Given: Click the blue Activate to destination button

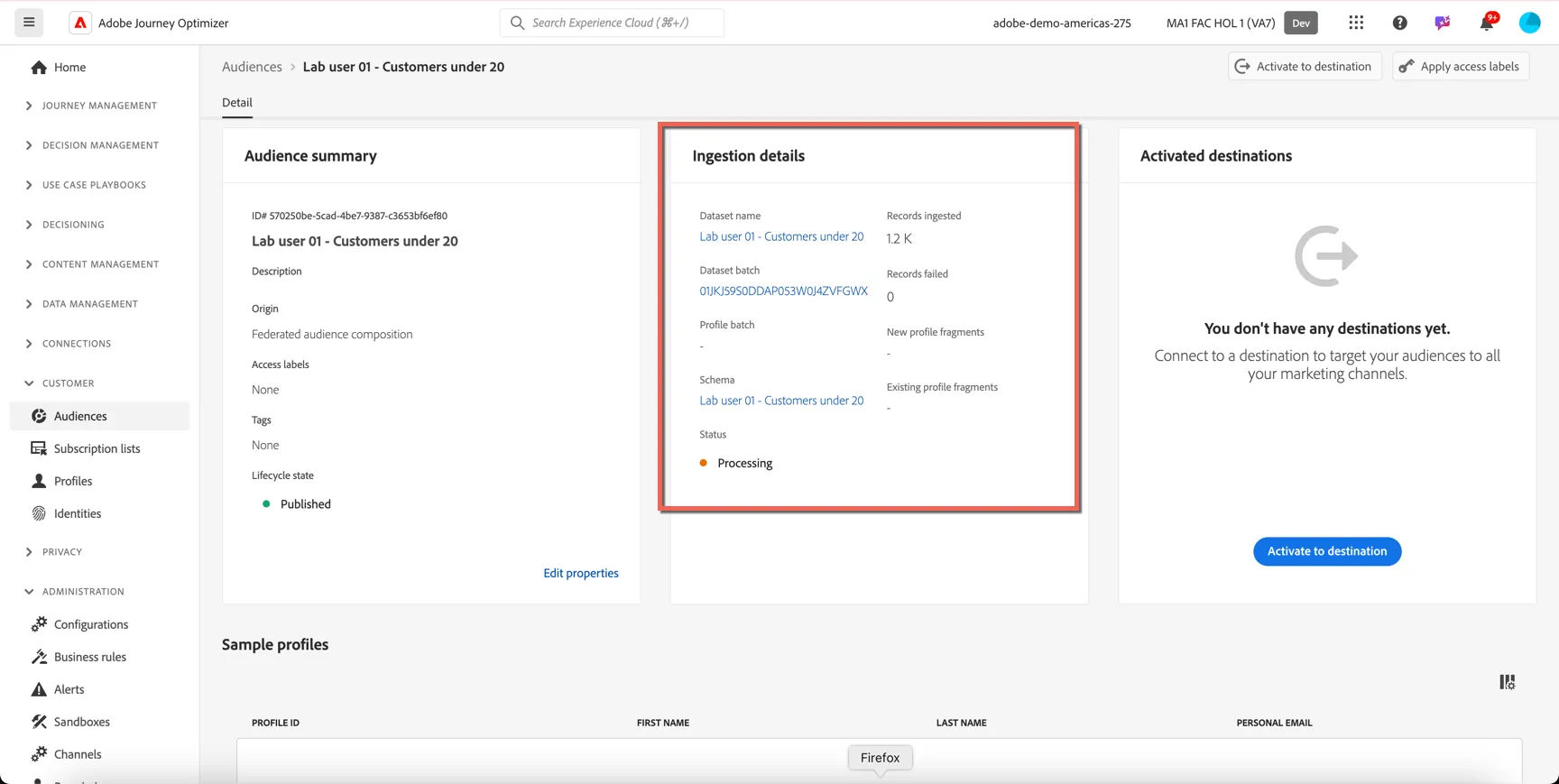Looking at the screenshot, I should (x=1327, y=551).
